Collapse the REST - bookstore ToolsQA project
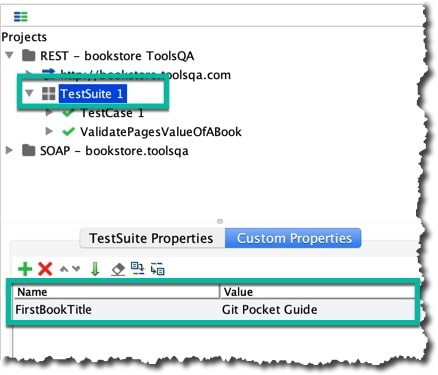 click(x=10, y=55)
